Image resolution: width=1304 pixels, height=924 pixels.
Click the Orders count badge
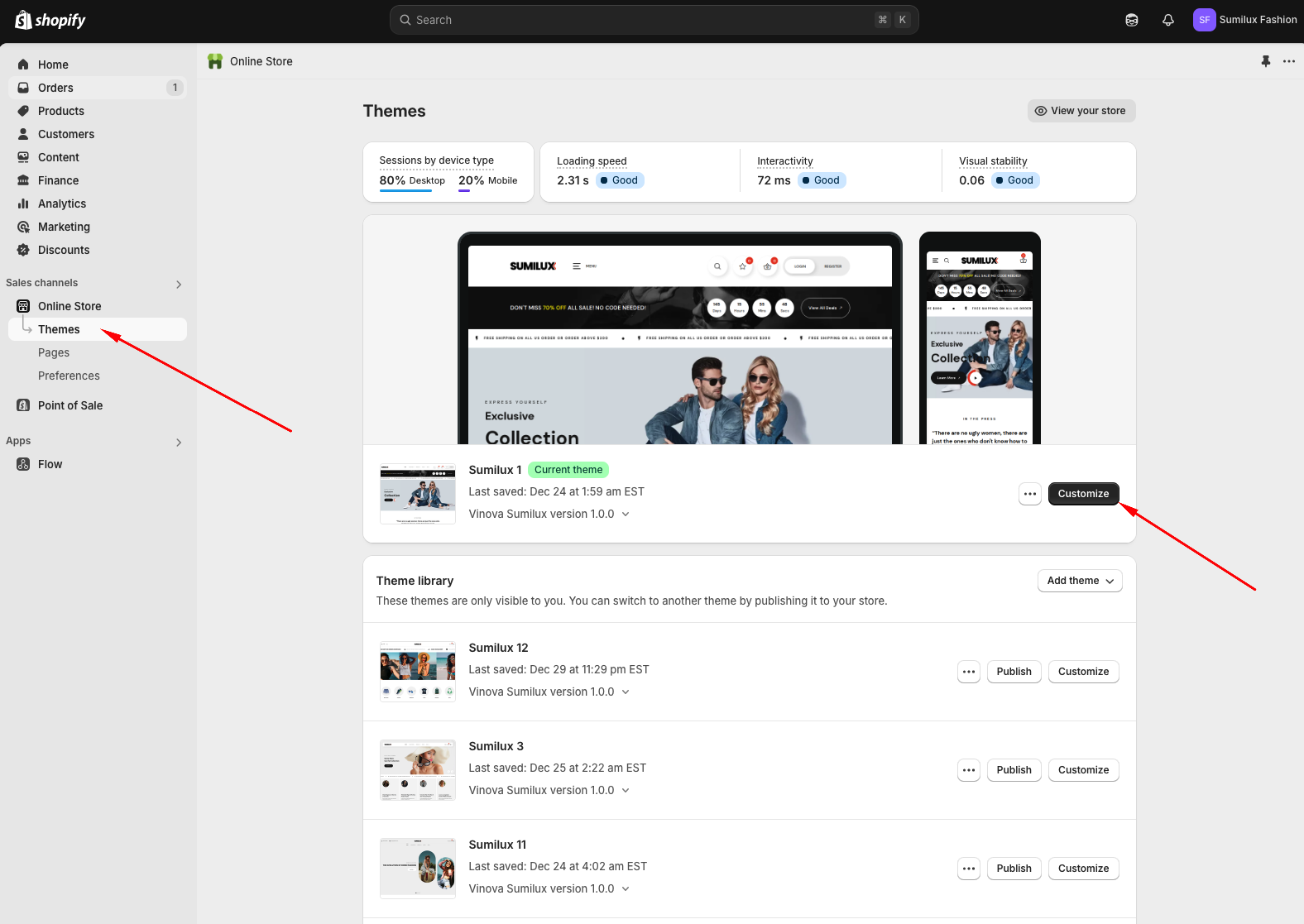pos(175,88)
